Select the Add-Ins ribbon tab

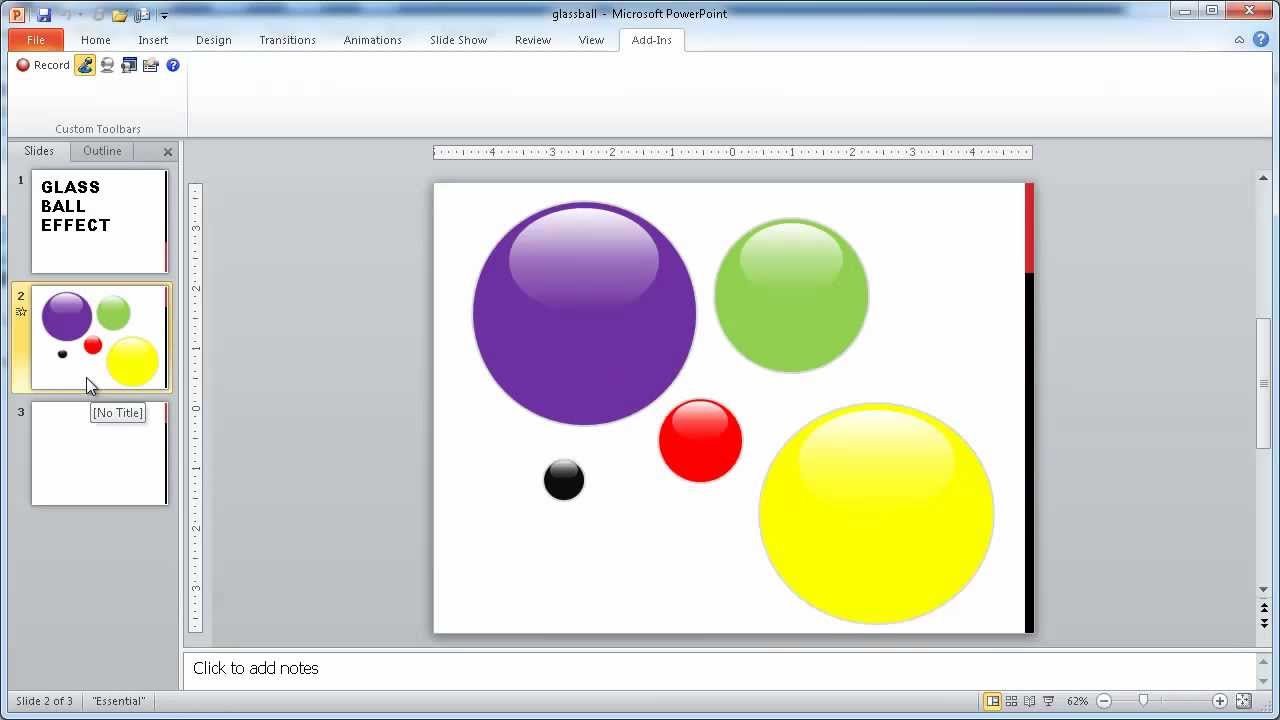click(652, 40)
